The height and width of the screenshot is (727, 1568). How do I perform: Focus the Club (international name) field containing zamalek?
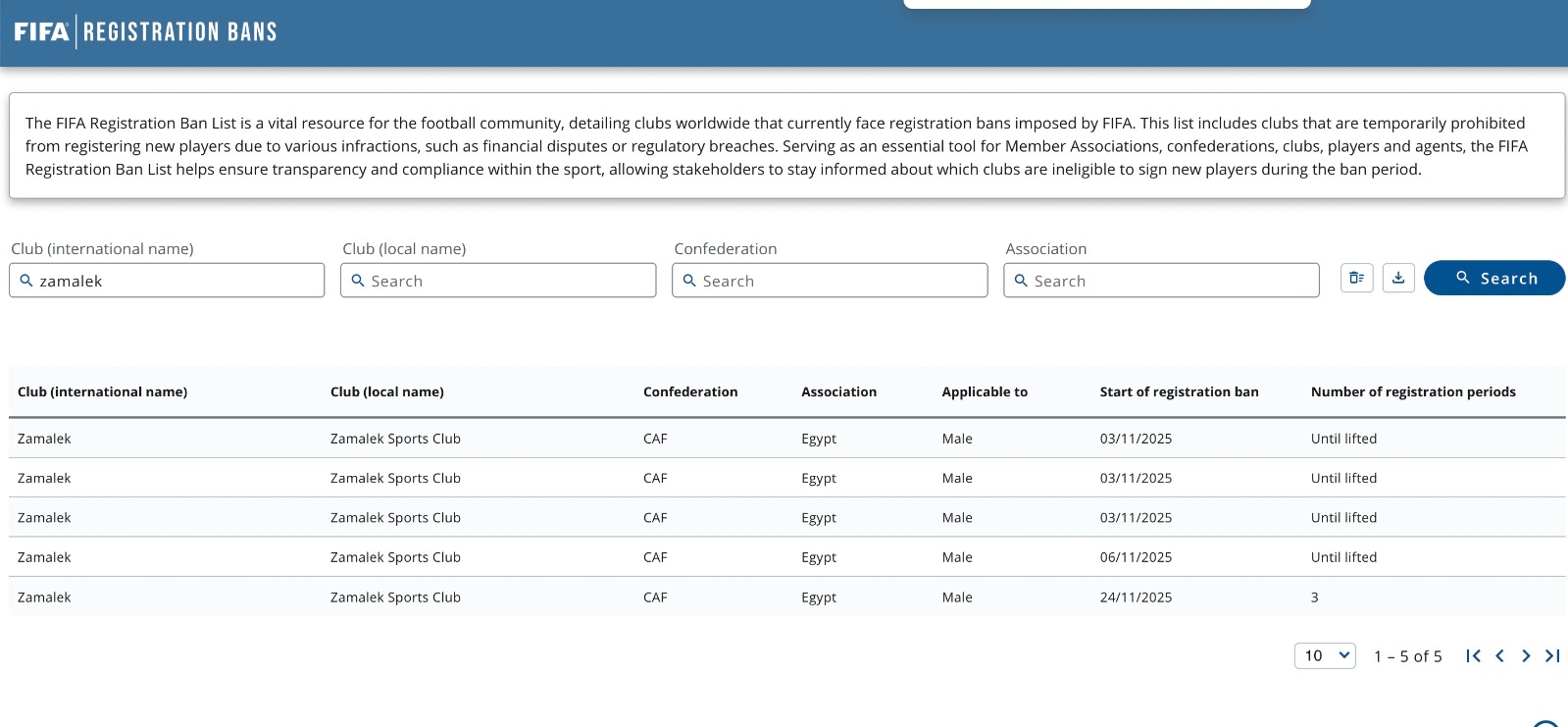click(x=177, y=281)
